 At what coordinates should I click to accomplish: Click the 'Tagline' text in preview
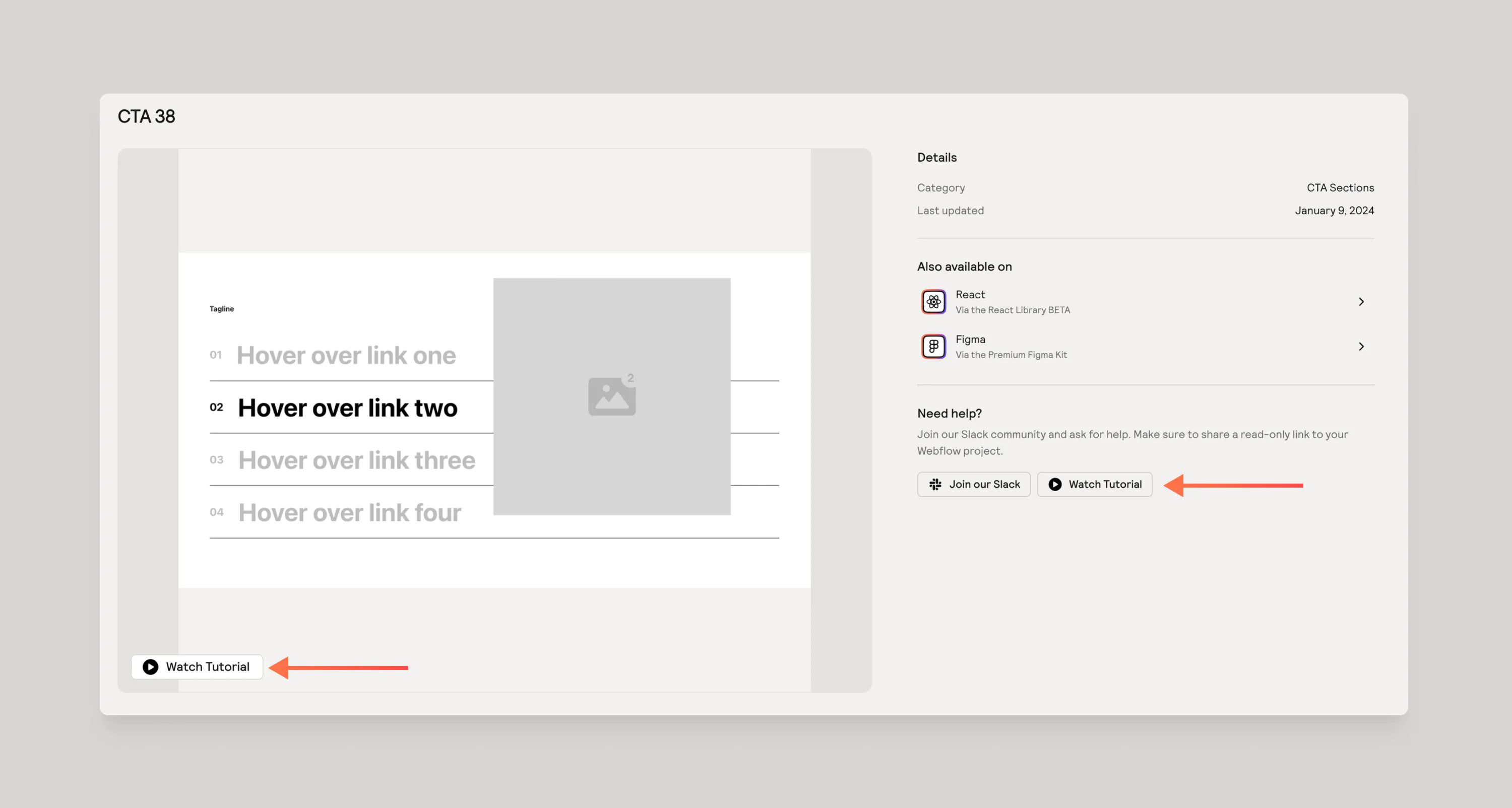[221, 309]
